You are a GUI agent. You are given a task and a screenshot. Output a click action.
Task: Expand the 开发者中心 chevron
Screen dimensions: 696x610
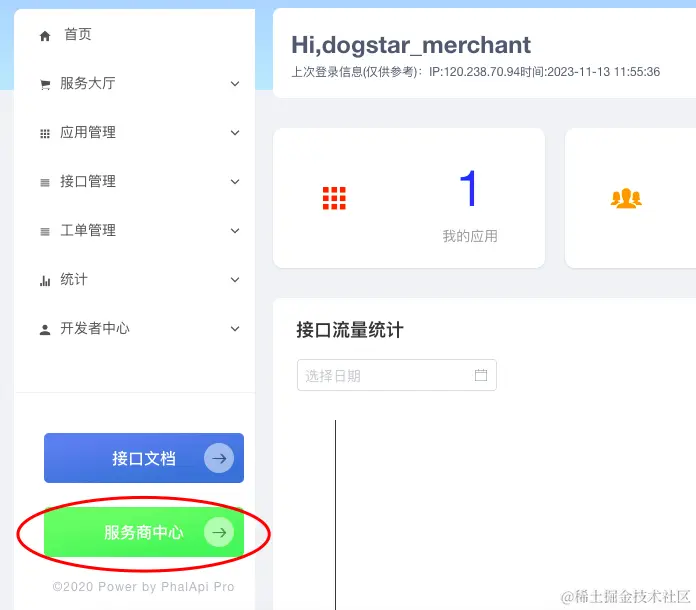[235, 329]
